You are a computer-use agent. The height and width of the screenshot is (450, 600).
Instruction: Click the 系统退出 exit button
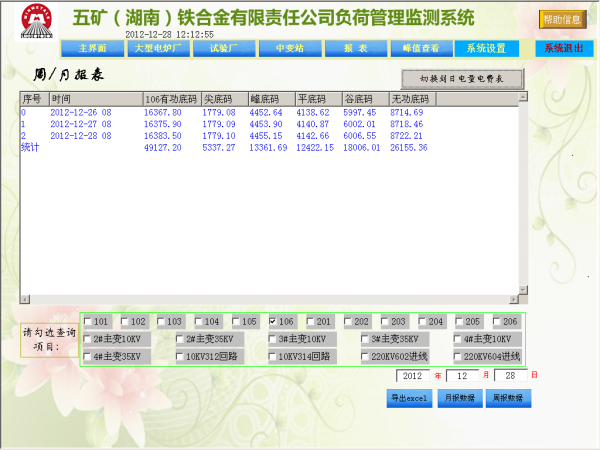tap(561, 48)
